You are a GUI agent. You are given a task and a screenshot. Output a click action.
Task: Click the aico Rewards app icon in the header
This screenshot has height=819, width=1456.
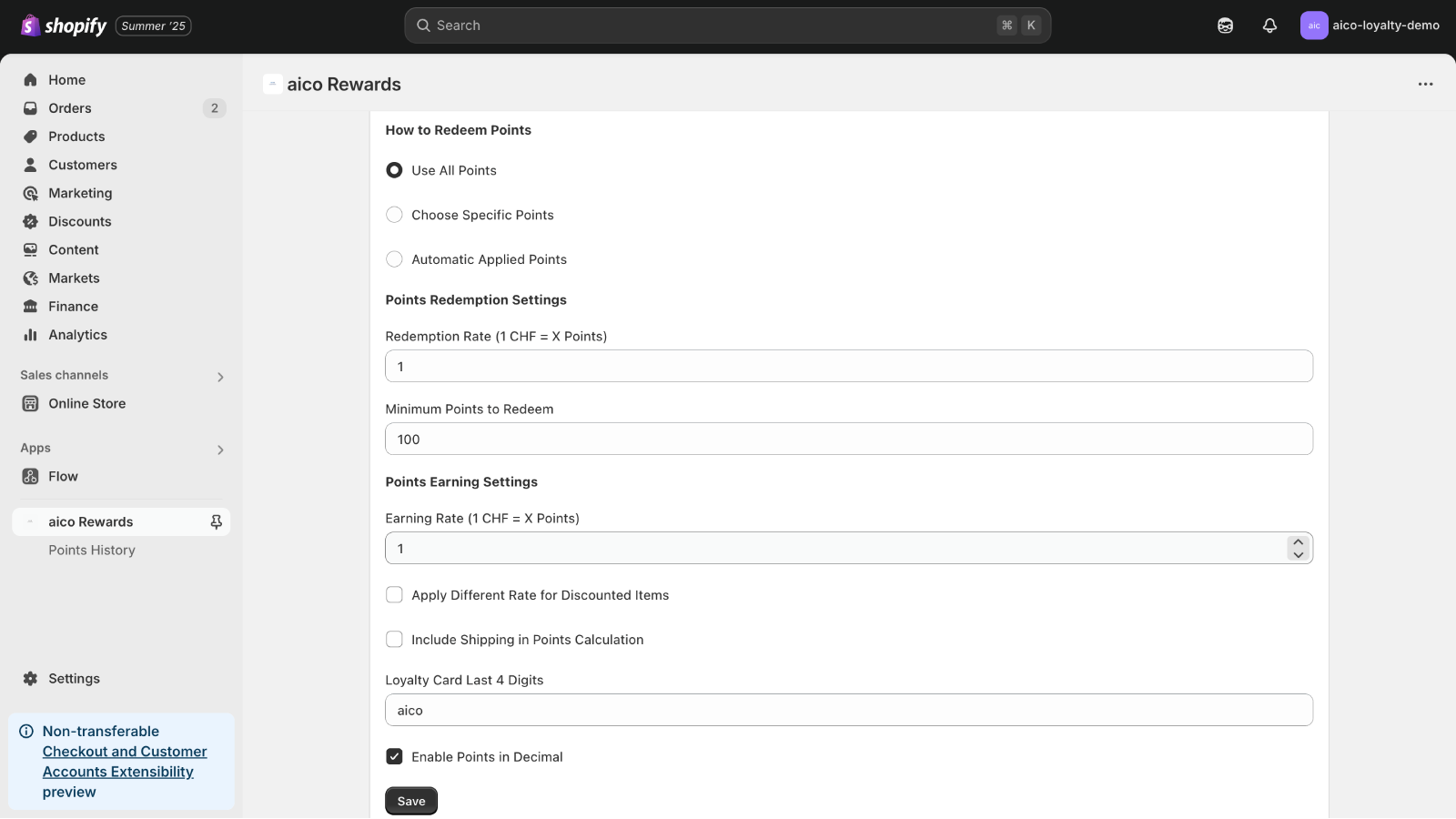[272, 84]
